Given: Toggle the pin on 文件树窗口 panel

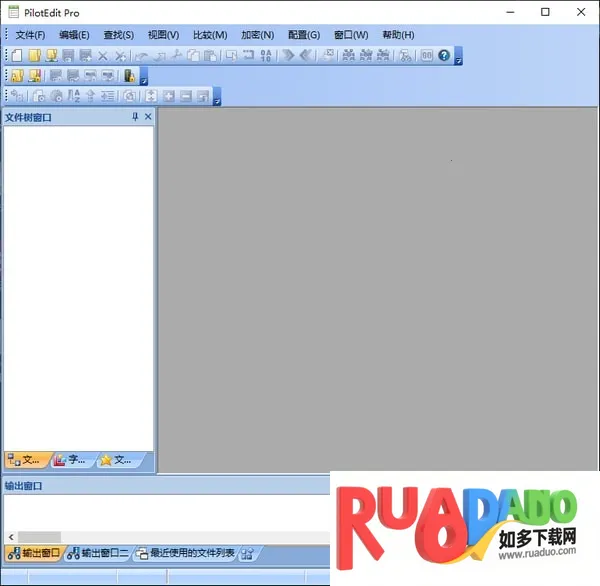Looking at the screenshot, I should (135, 117).
